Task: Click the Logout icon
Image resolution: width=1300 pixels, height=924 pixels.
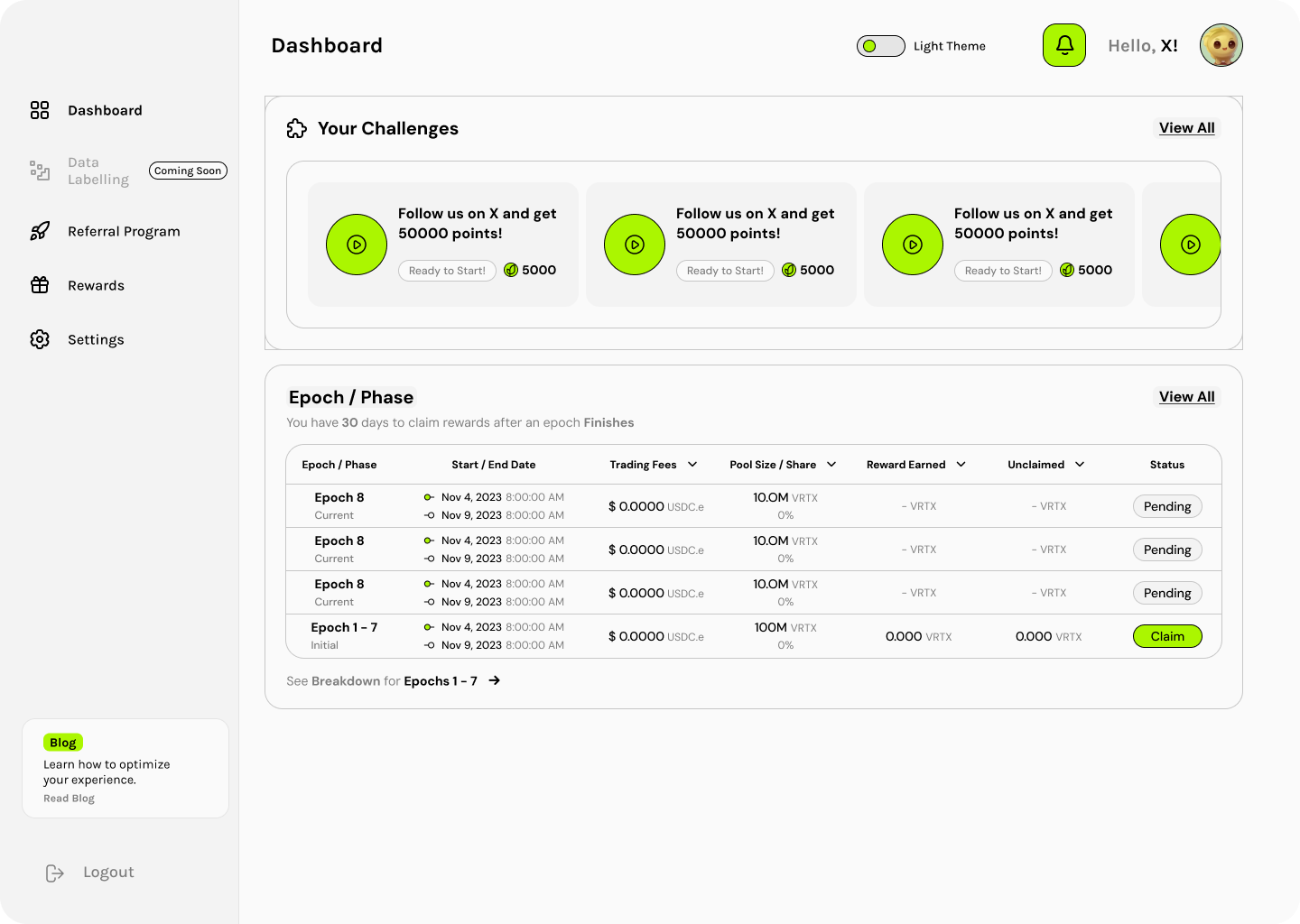Action: click(55, 873)
